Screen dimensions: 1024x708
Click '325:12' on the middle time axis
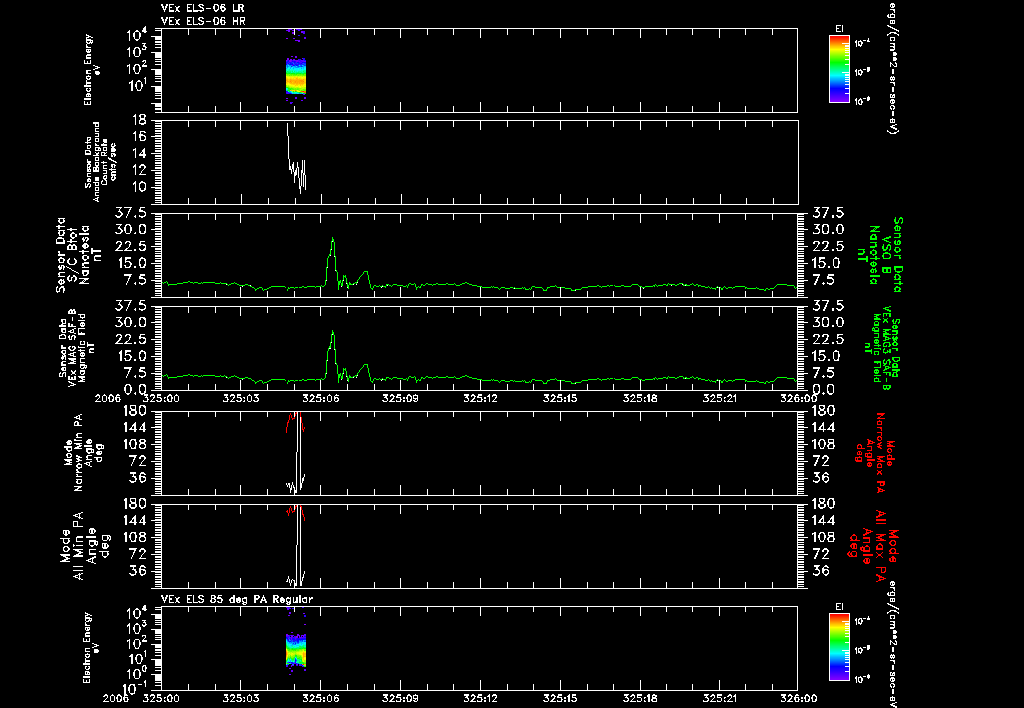(480, 398)
